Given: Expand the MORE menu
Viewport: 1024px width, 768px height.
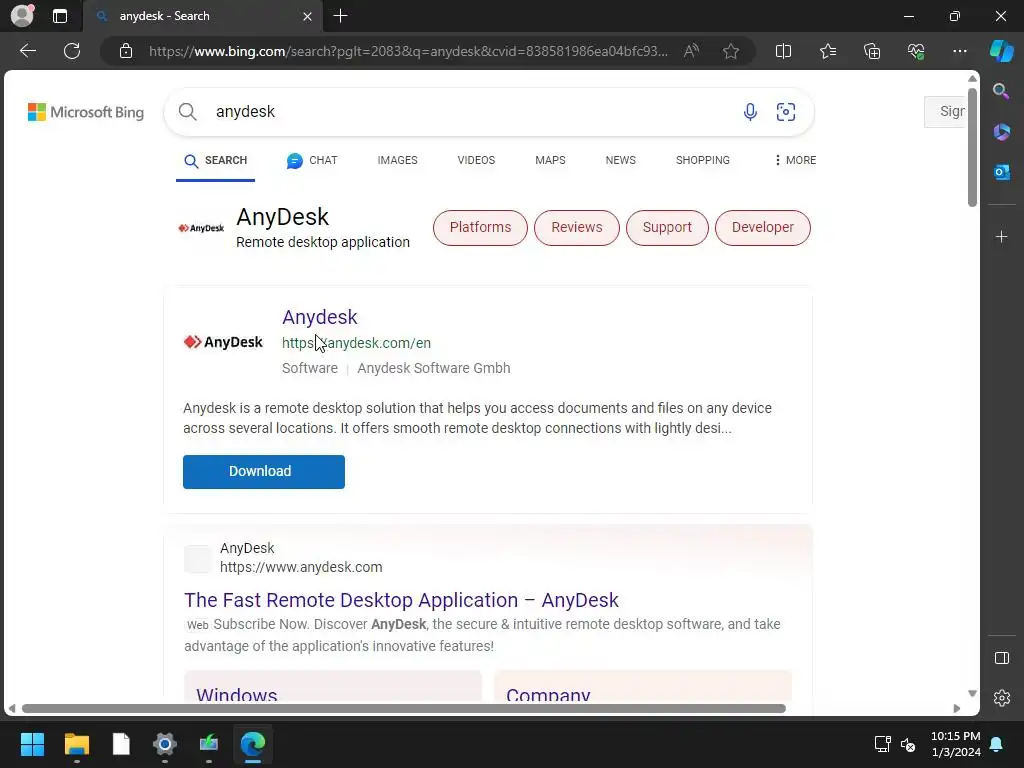Looking at the screenshot, I should 795,161.
